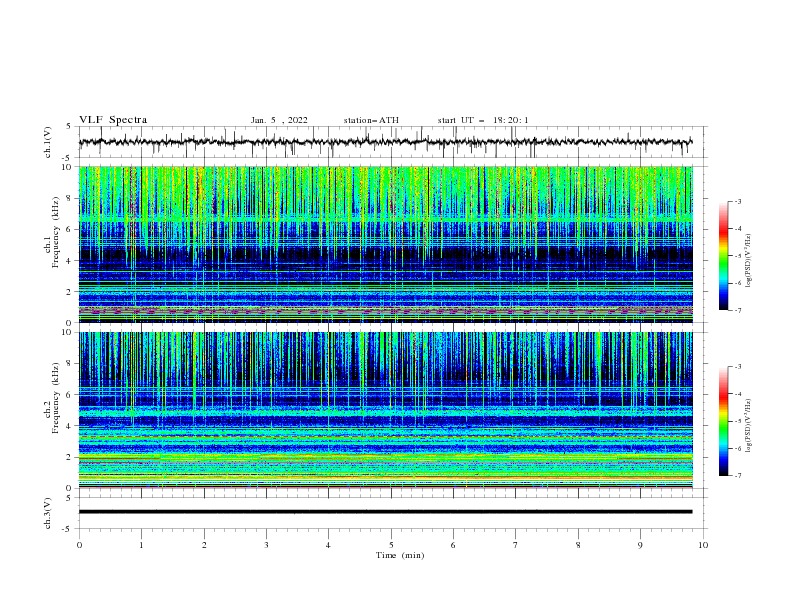The width and height of the screenshot is (792, 612).
Task: Click tick label "9" on the Time axis
Action: pyautogui.click(x=640, y=545)
